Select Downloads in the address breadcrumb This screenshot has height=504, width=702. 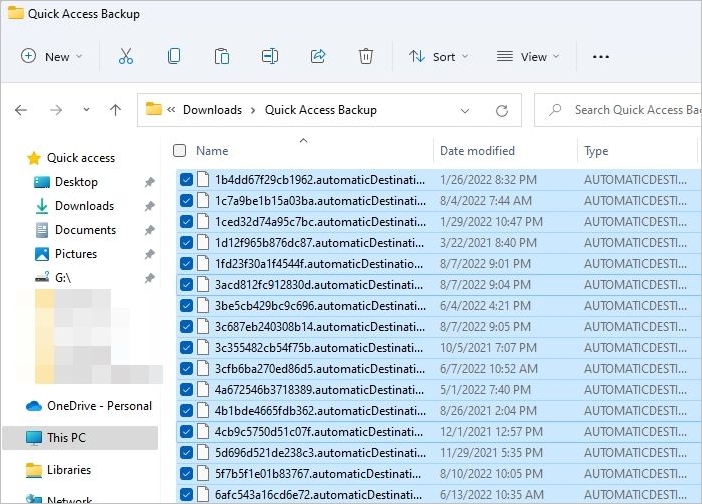tap(212, 110)
